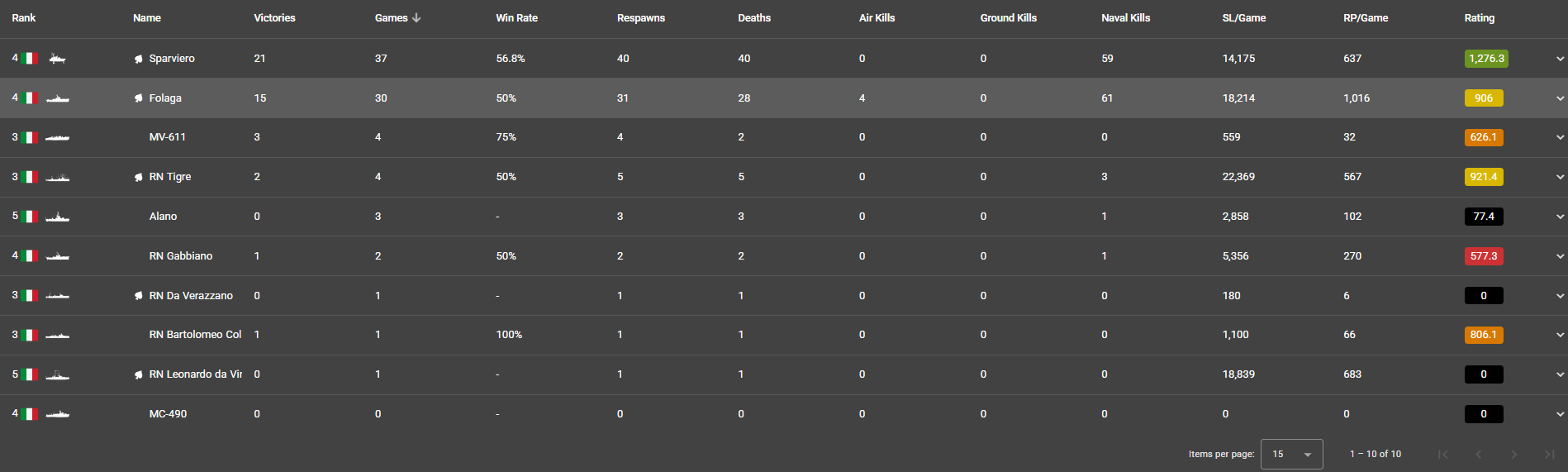Jump to the last page of results
1568x472 pixels.
click(x=1549, y=455)
